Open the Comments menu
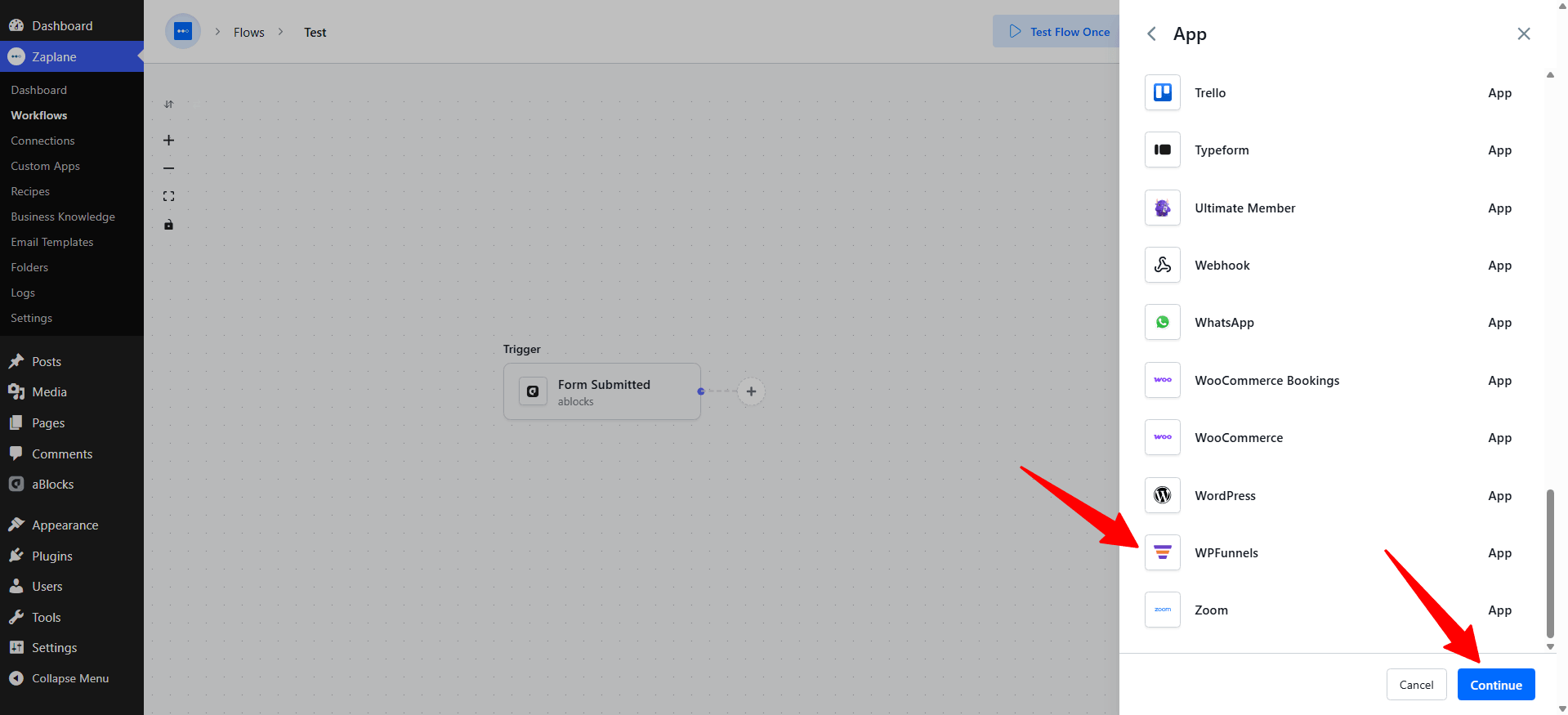 click(x=72, y=454)
